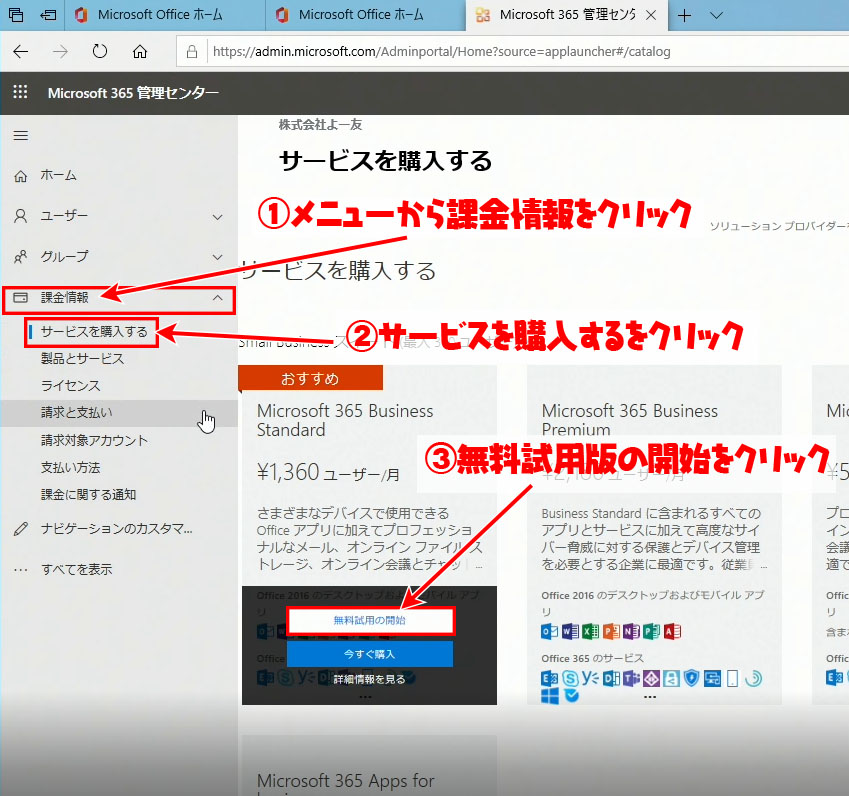Switch to the second Microsoft Office ホーム tab
This screenshot has height=796, width=849.
365,15
